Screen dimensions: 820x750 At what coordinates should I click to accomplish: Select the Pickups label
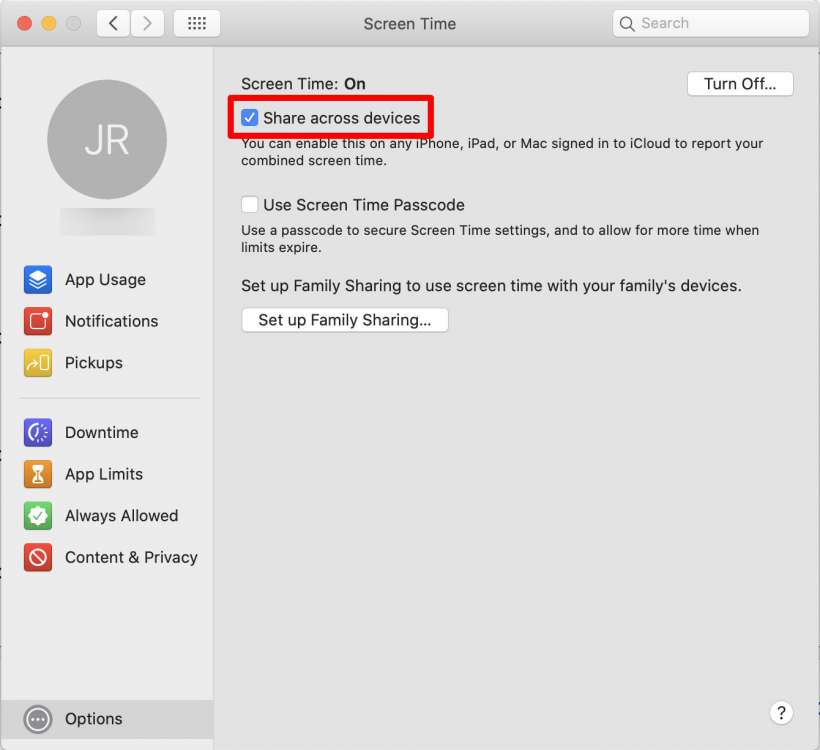(x=94, y=363)
